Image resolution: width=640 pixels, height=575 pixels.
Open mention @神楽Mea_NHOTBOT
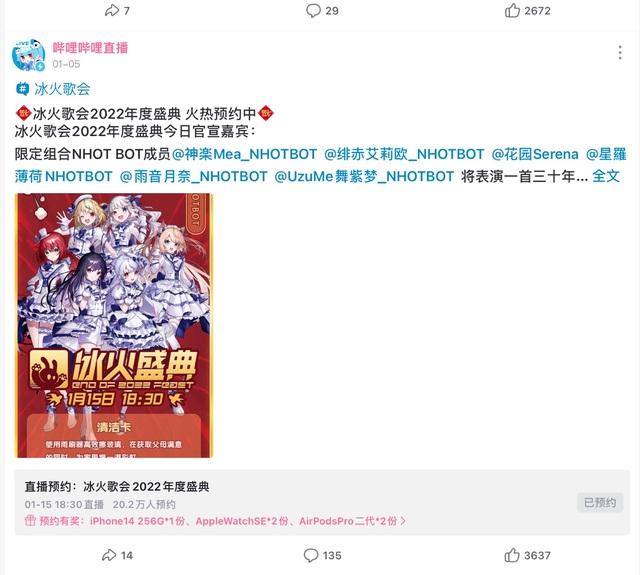tap(244, 154)
